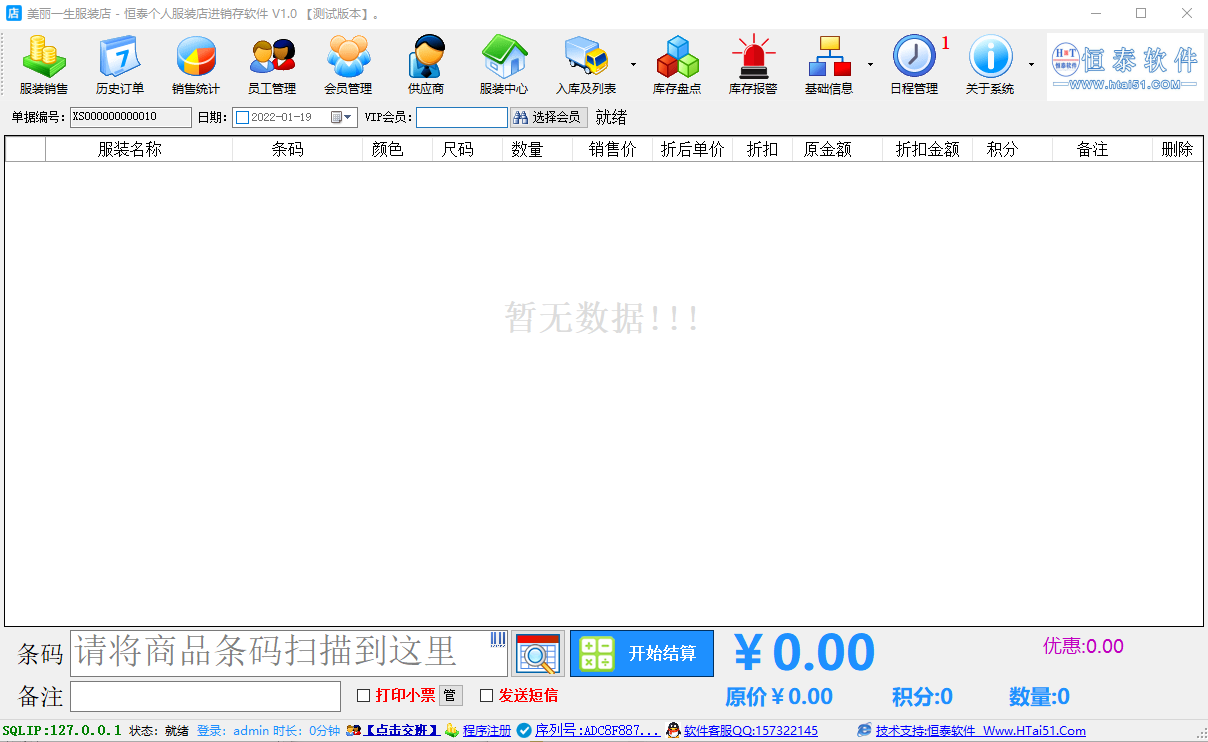Expand the 入库及列表 dropdown arrow

[632, 64]
